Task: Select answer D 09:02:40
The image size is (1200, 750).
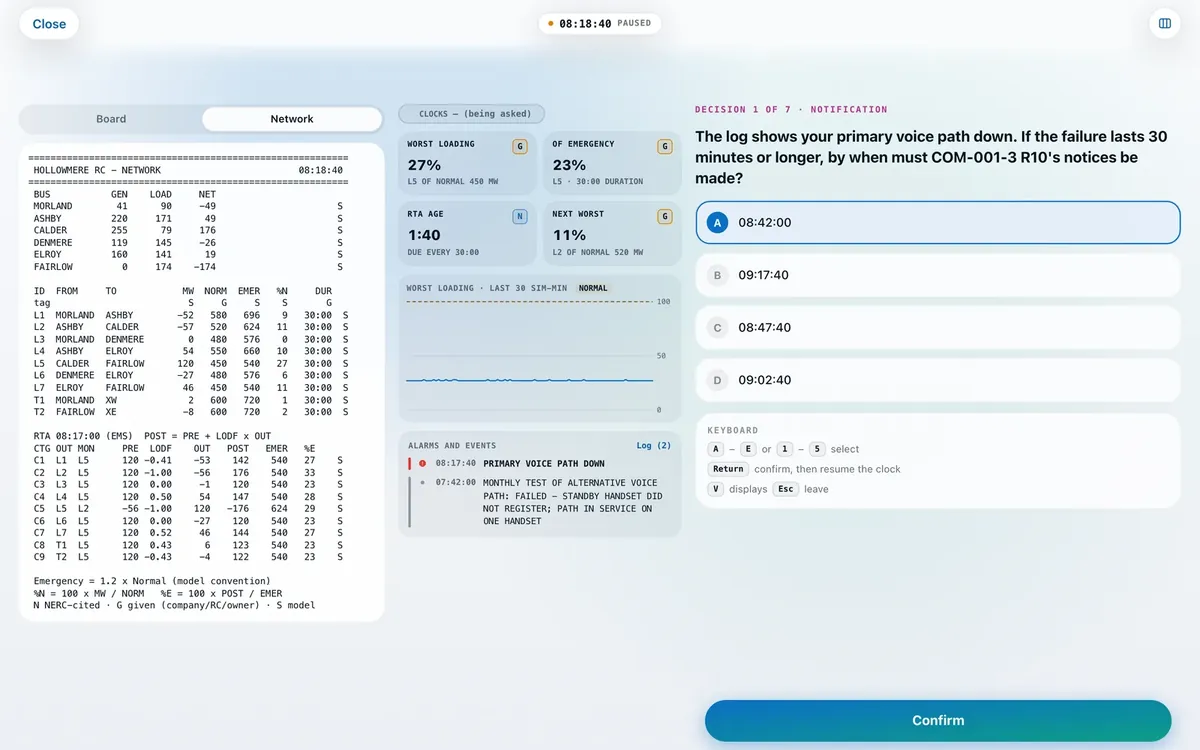Action: 938,380
